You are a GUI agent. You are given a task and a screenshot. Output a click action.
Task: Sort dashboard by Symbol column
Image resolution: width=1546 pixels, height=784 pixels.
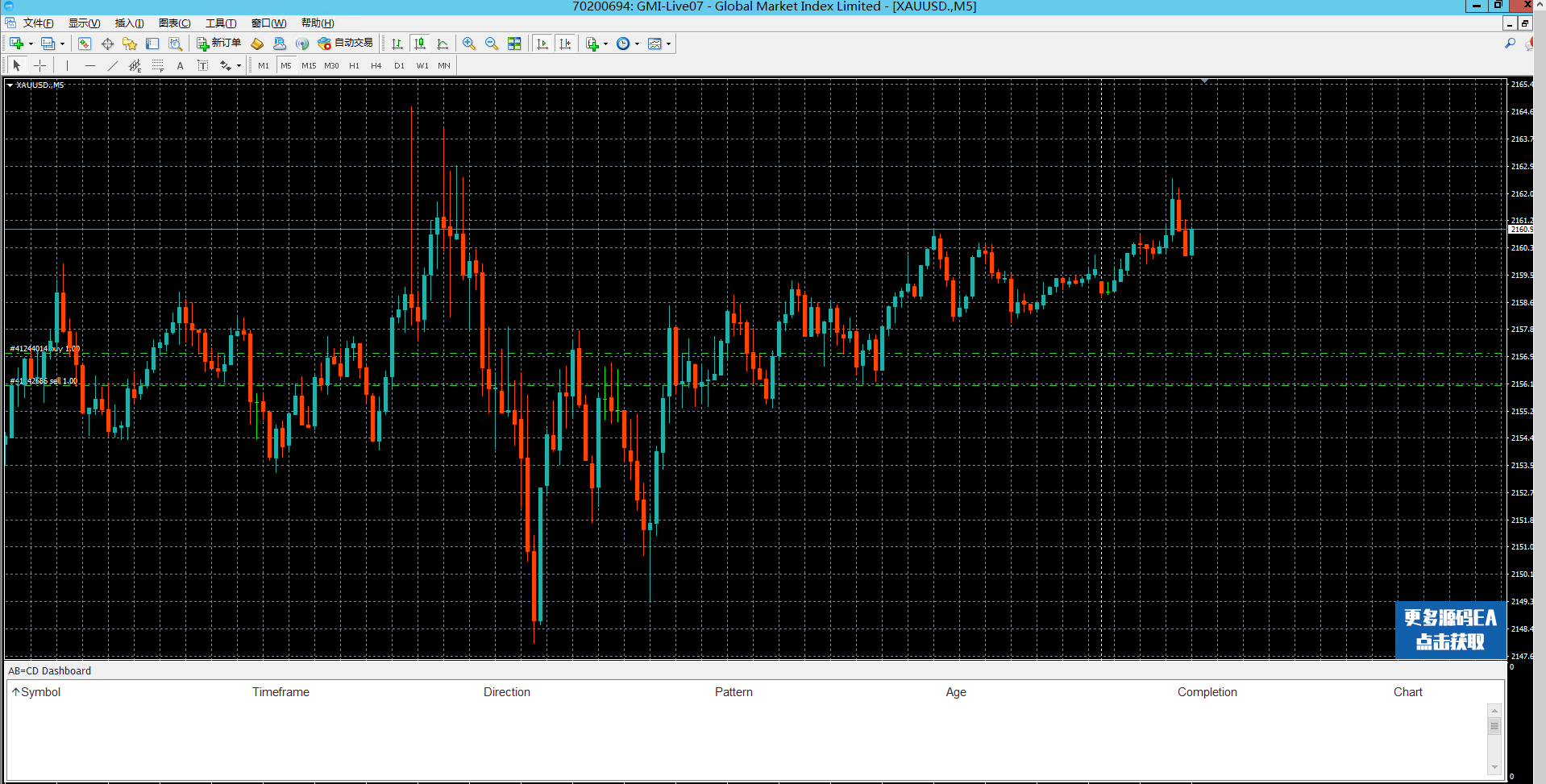coord(36,692)
